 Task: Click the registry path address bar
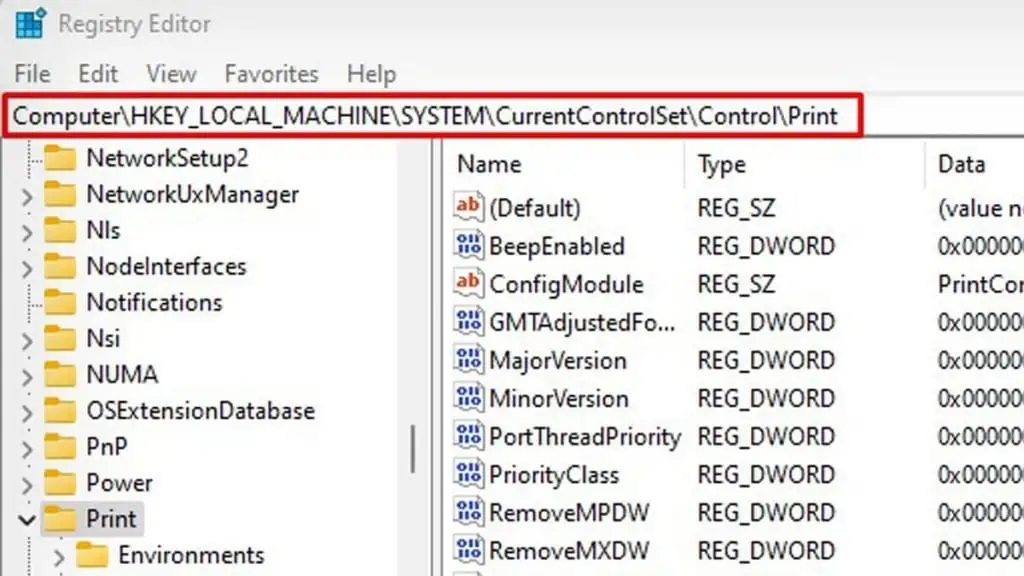432,116
